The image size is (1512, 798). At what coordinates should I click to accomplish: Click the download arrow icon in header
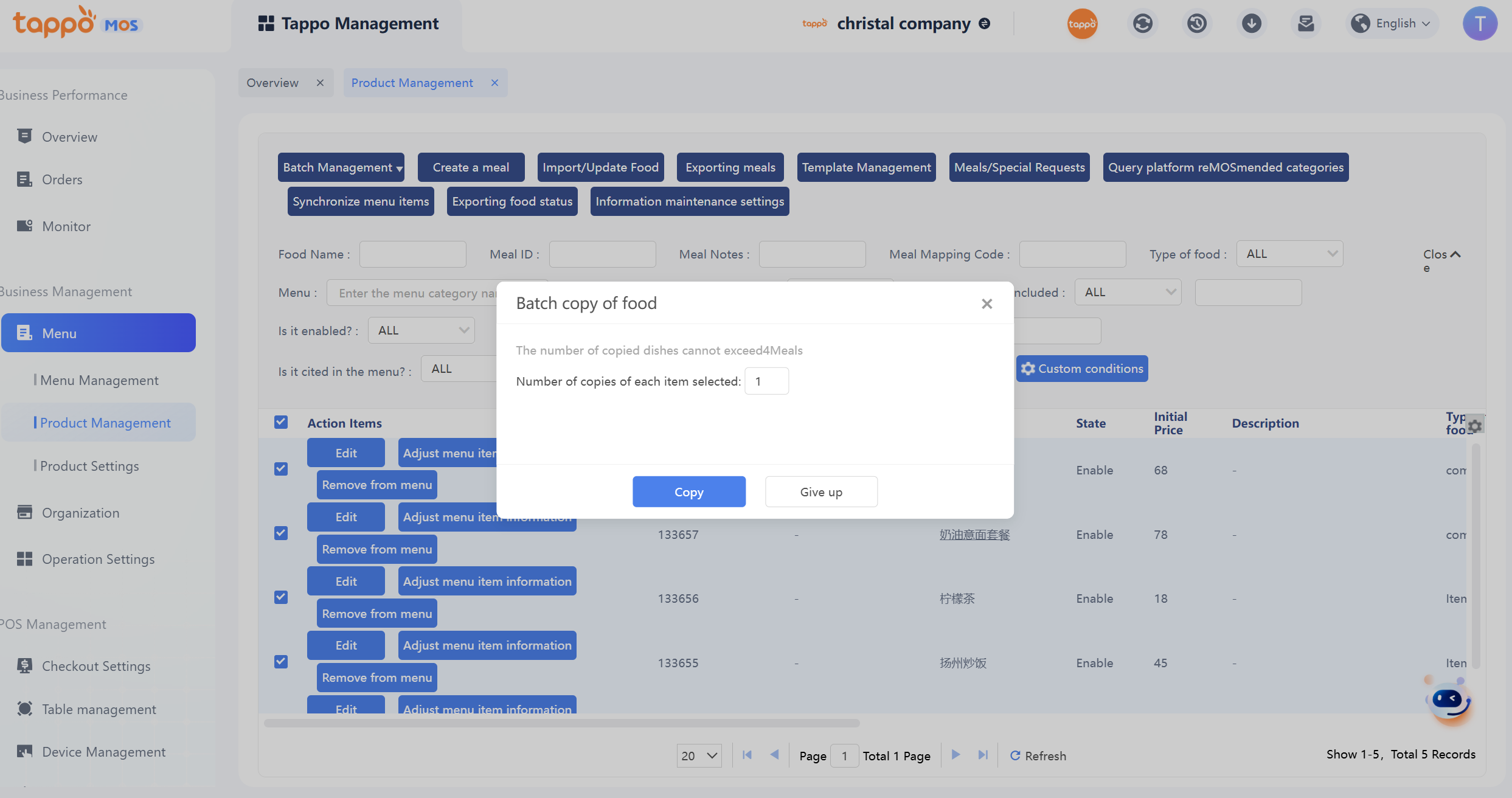point(1251,24)
